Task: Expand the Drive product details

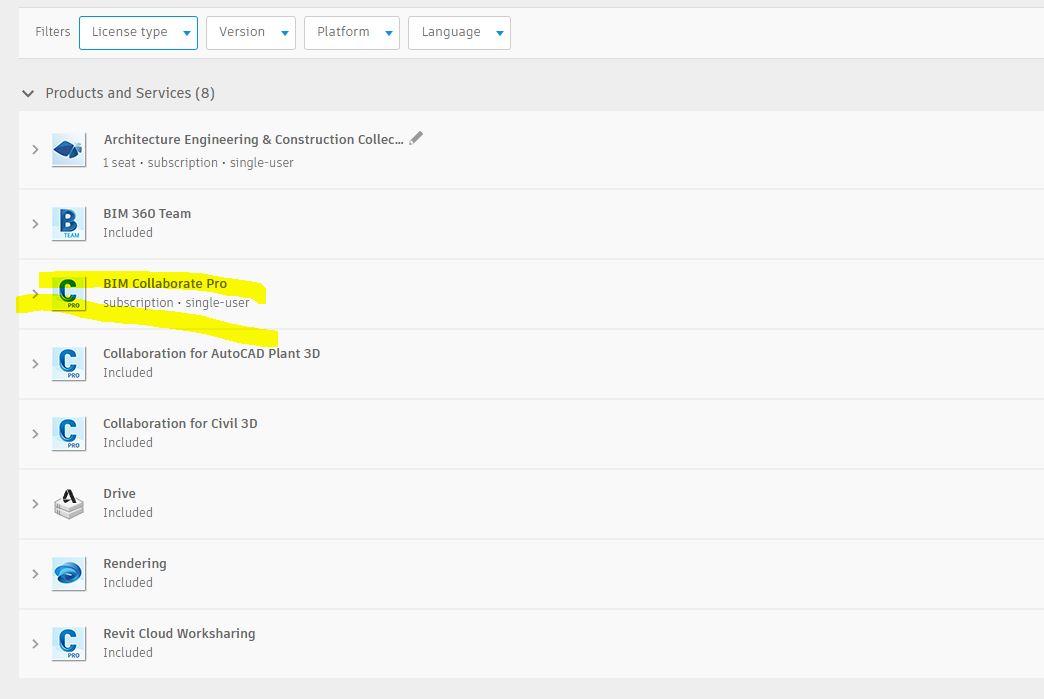Action: [35, 503]
